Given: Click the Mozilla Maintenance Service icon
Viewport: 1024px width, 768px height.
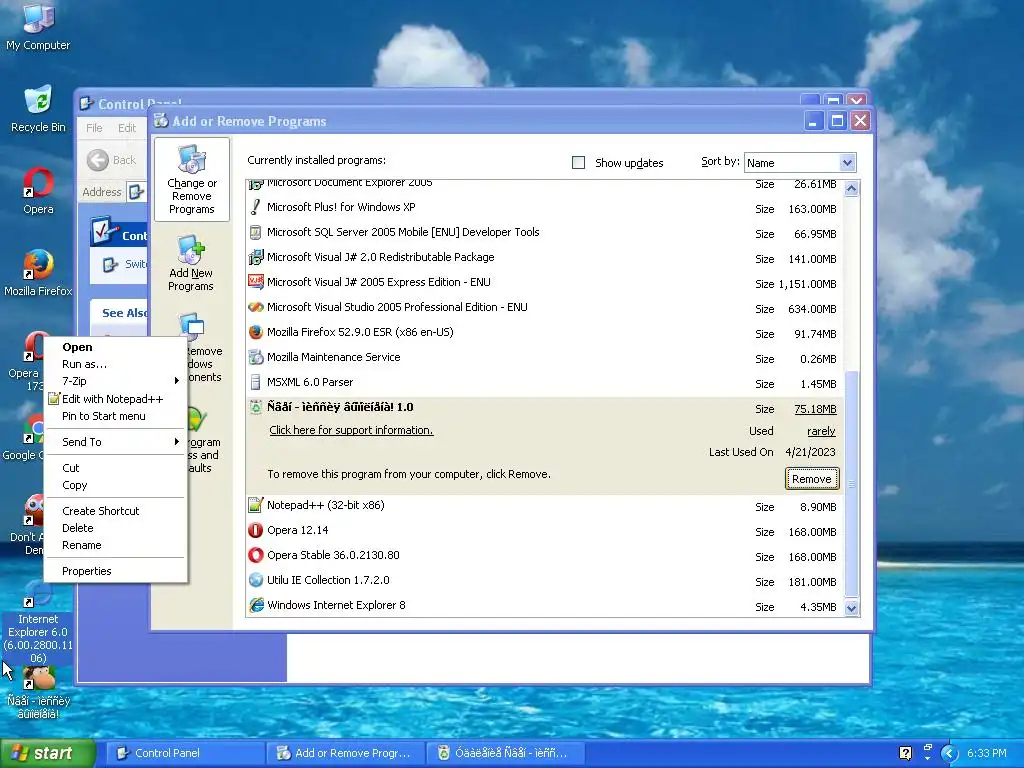Looking at the screenshot, I should pos(255,357).
